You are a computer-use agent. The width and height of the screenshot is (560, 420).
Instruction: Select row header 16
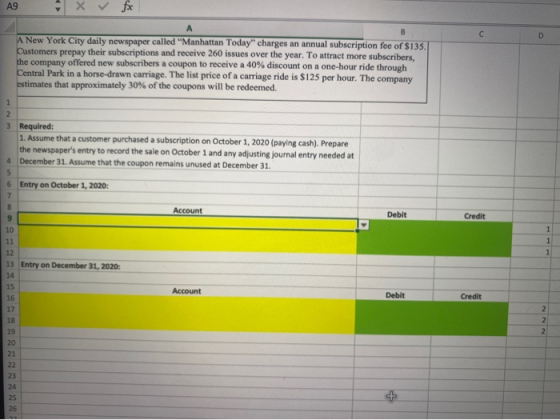click(x=11, y=298)
